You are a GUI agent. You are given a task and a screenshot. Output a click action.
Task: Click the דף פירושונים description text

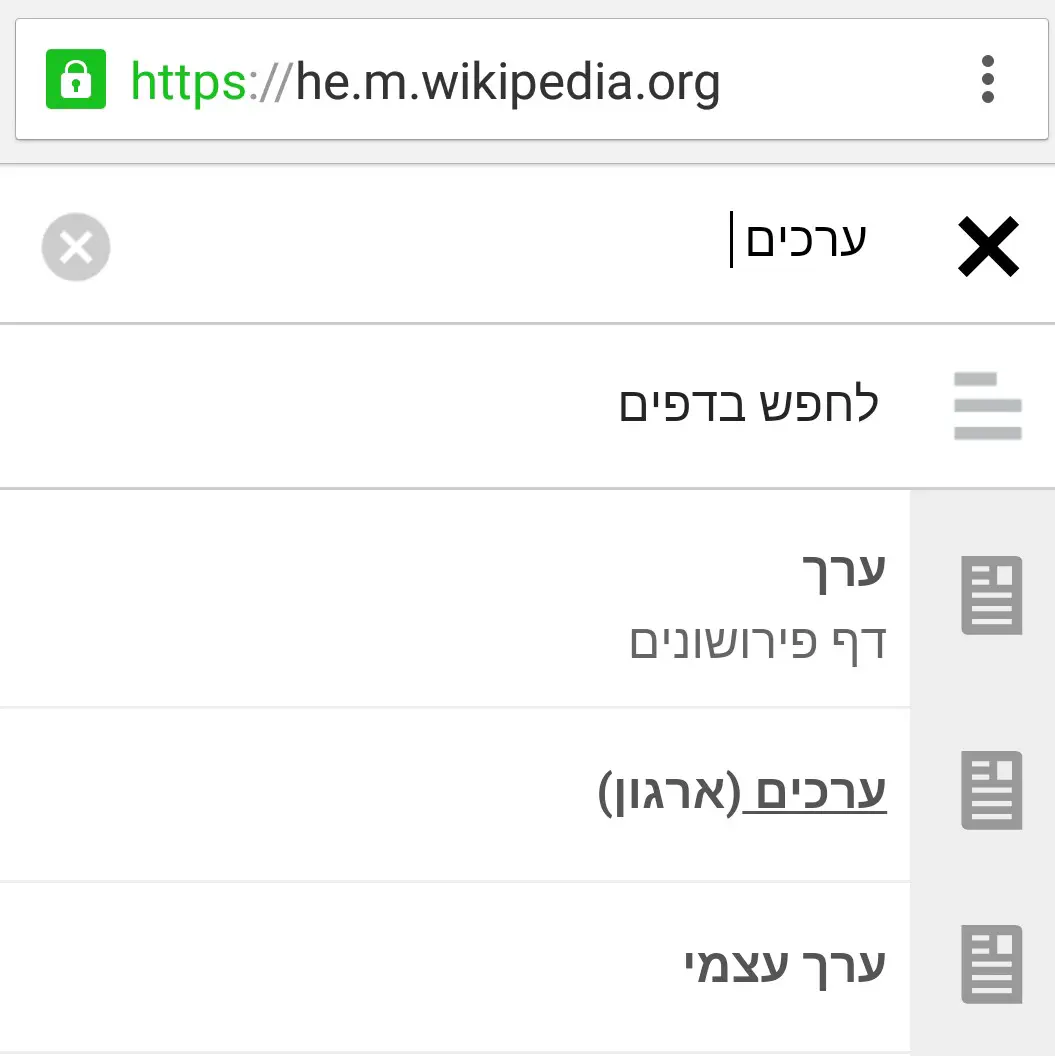758,642
